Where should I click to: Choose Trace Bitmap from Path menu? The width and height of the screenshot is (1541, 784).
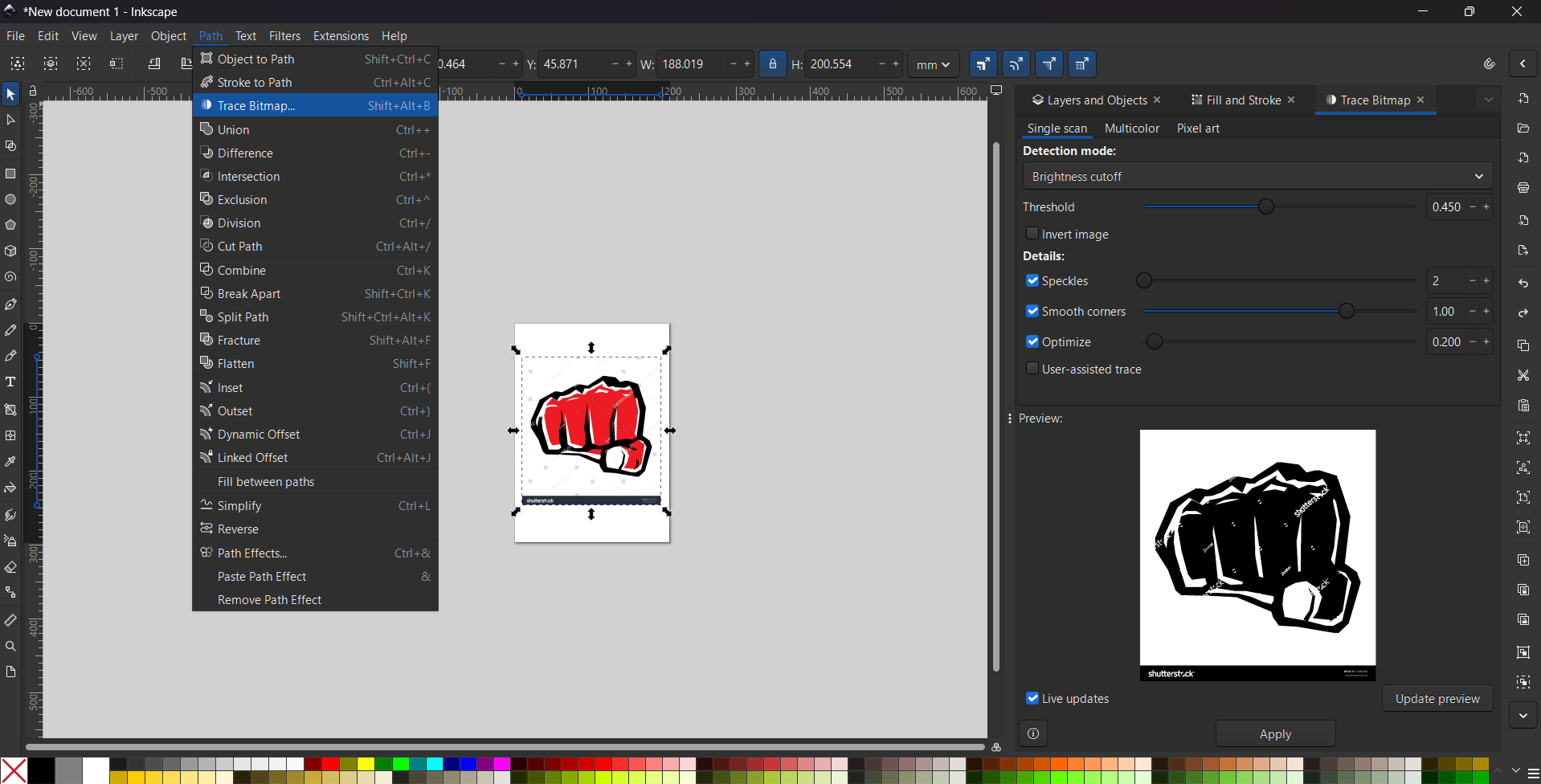pos(315,105)
